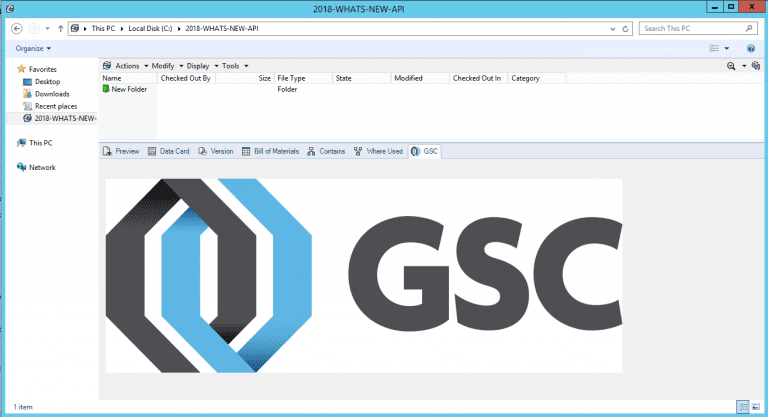
Task: Open Desktop in Favorites
Action: pos(42,81)
